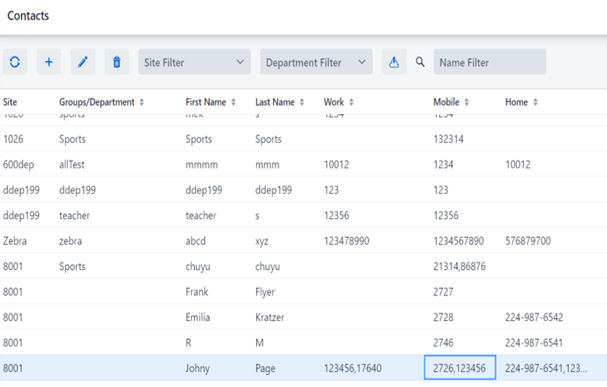Click first name Johny
This screenshot has height=387, width=607.
coord(197,368)
